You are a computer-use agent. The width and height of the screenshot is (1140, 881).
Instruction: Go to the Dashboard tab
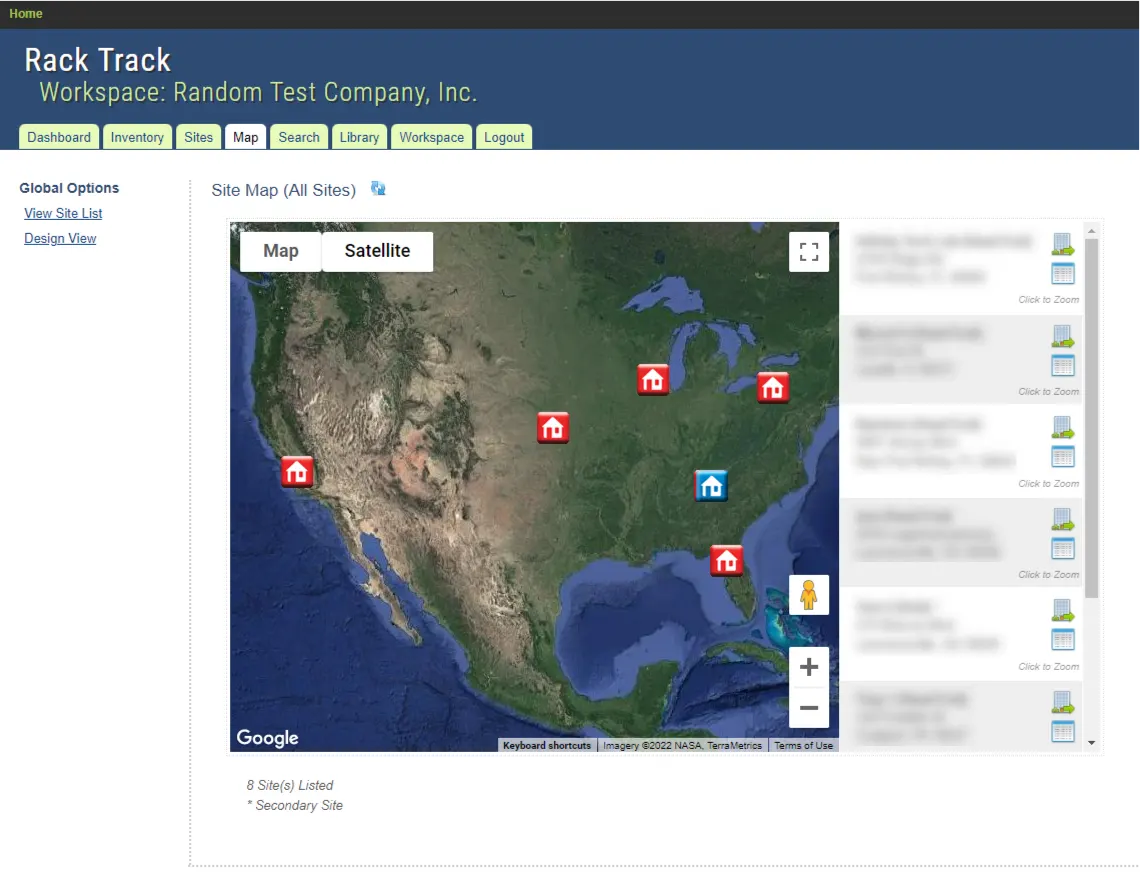(x=59, y=137)
